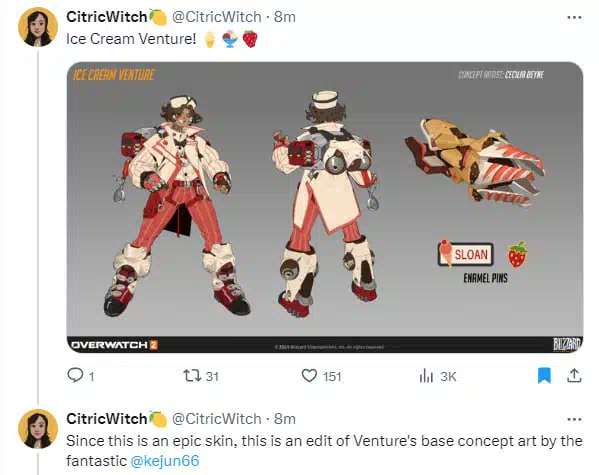599x475 pixels.
Task: Click the CitricWitch name on second tweet
Action: point(107,419)
